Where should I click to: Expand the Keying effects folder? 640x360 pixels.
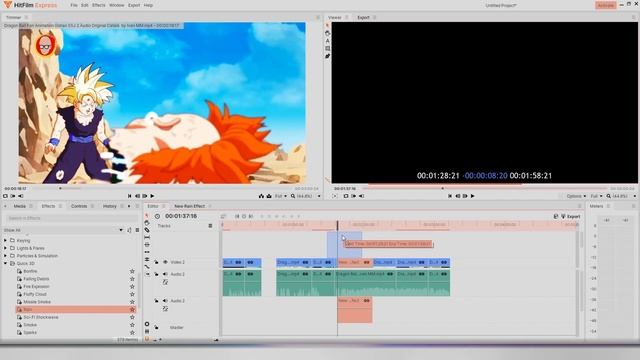tap(5, 241)
